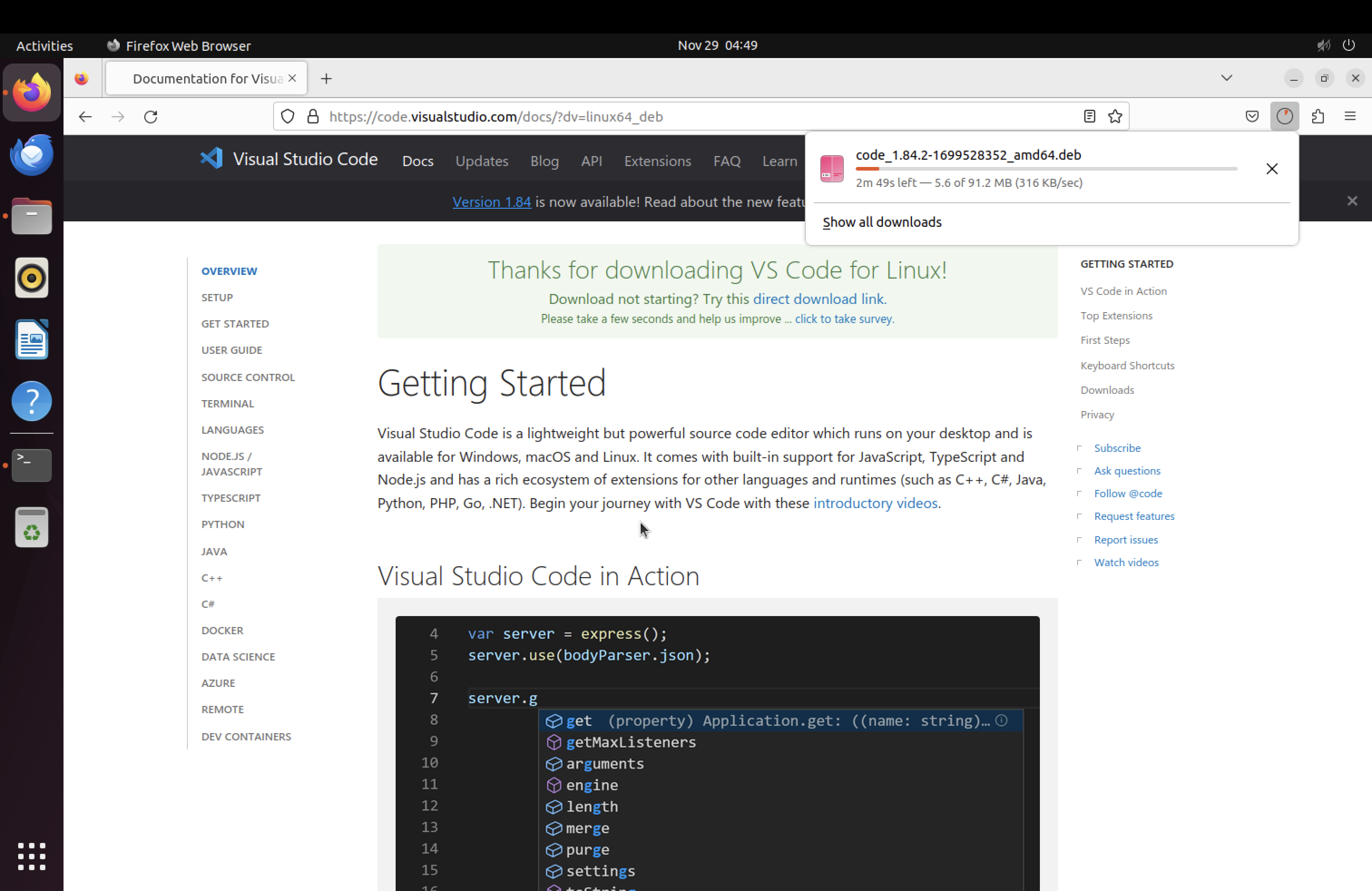The image size is (1372, 891).
Task: Open the Docs nav item
Action: click(x=418, y=161)
